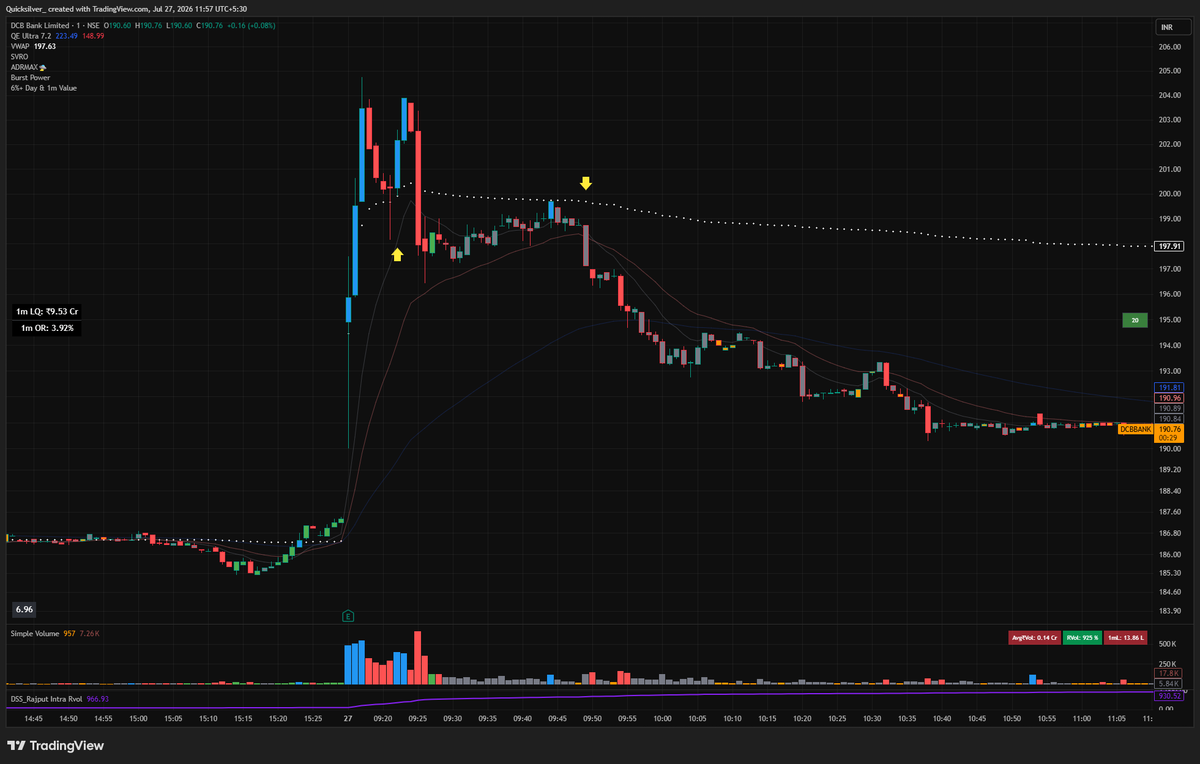Image resolution: width=1200 pixels, height=764 pixels.
Task: Click the 1m LQ ₹9.53 Cr label
Action: (x=47, y=311)
